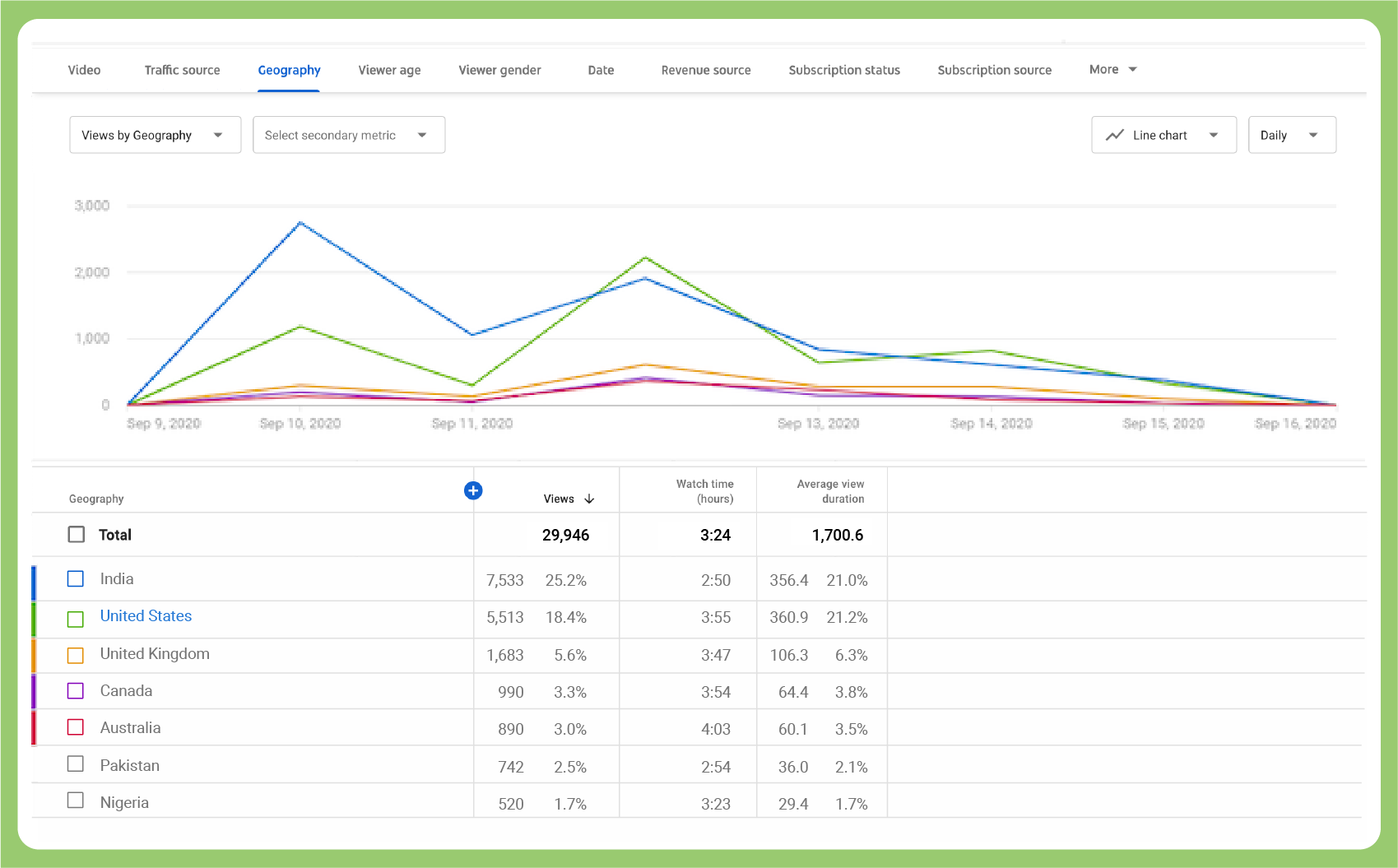Click Canada's average view value 64.4

pos(793,692)
